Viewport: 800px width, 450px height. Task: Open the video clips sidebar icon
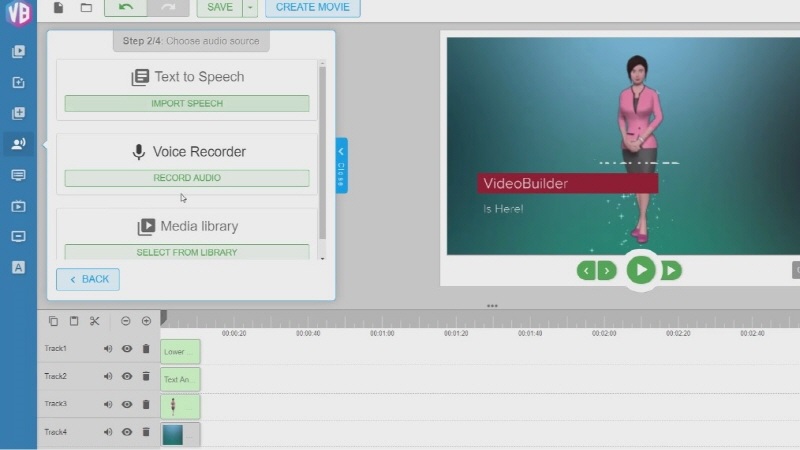(x=18, y=206)
